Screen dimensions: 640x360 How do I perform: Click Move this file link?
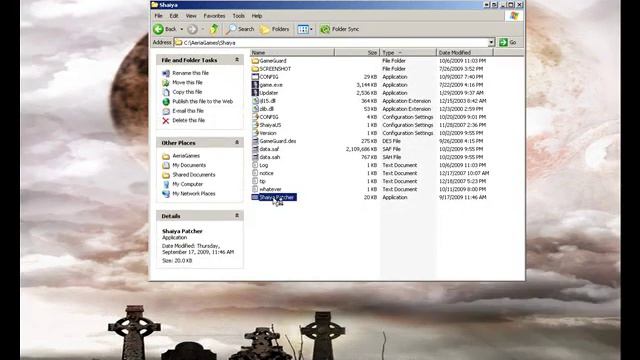(187, 82)
